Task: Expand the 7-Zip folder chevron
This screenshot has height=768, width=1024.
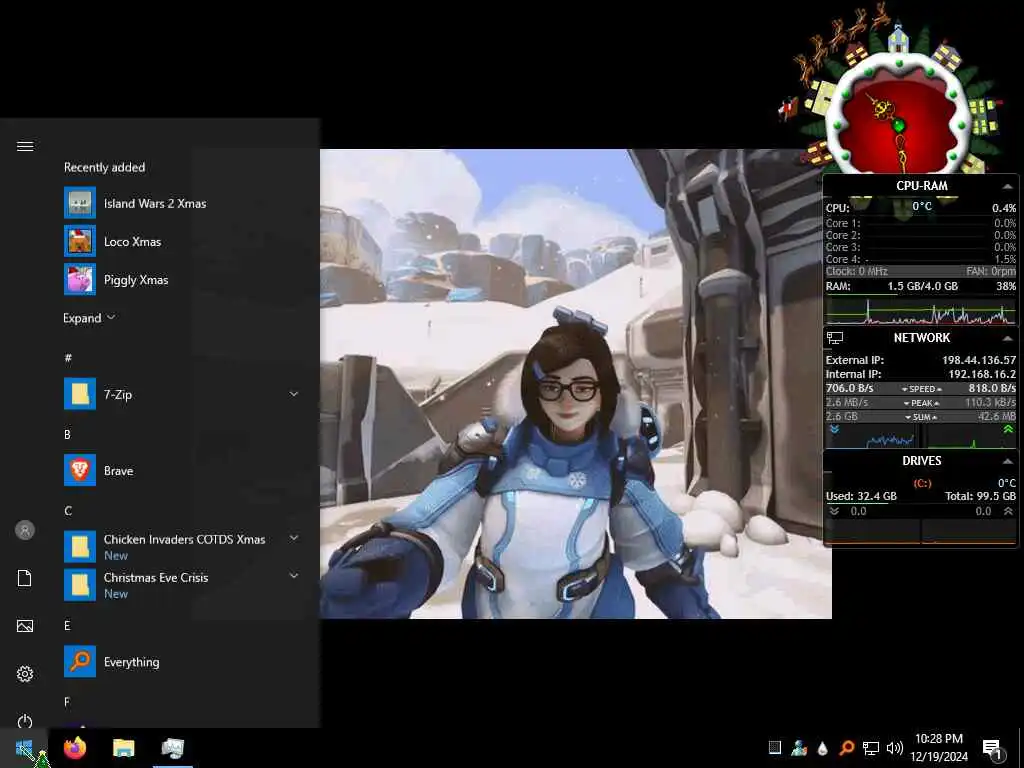Action: point(294,394)
